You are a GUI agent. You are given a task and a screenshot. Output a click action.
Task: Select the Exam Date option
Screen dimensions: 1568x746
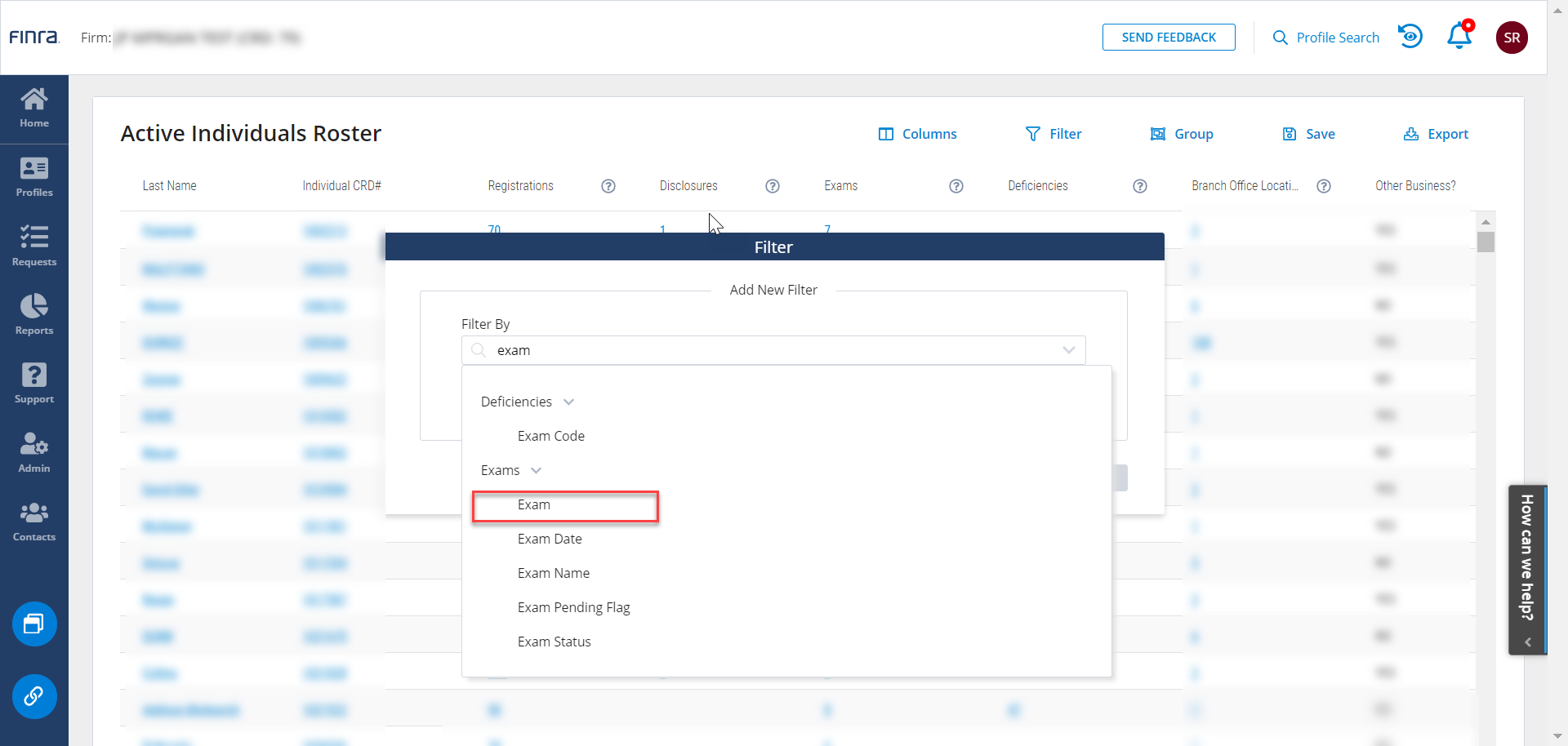(x=550, y=539)
